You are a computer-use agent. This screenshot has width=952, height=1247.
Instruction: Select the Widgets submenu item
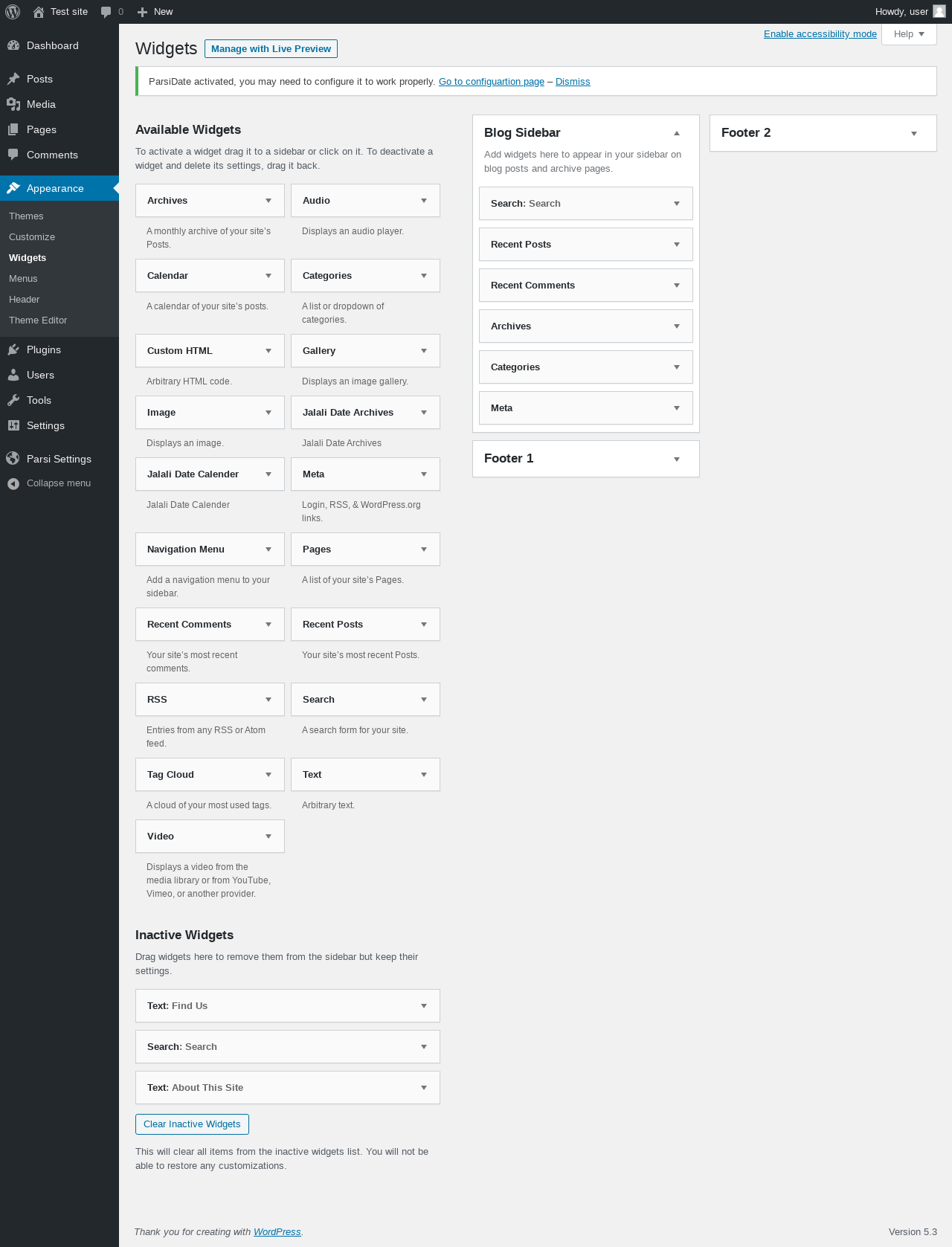(28, 258)
